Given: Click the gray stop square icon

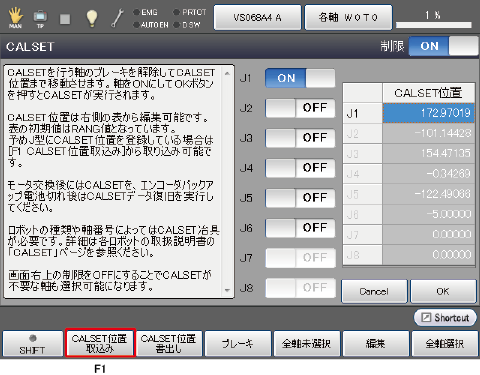Looking at the screenshot, I should (65, 19).
